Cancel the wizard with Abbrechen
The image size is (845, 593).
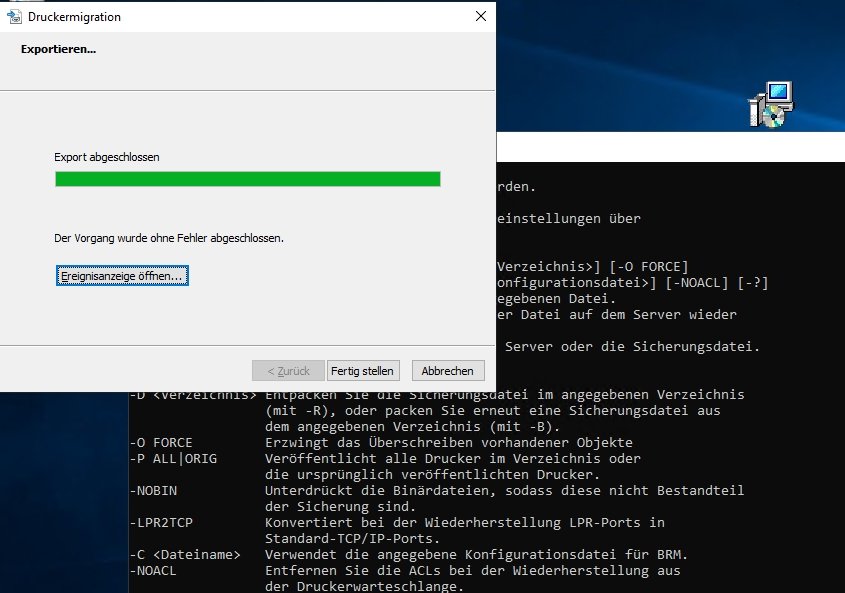tap(447, 370)
